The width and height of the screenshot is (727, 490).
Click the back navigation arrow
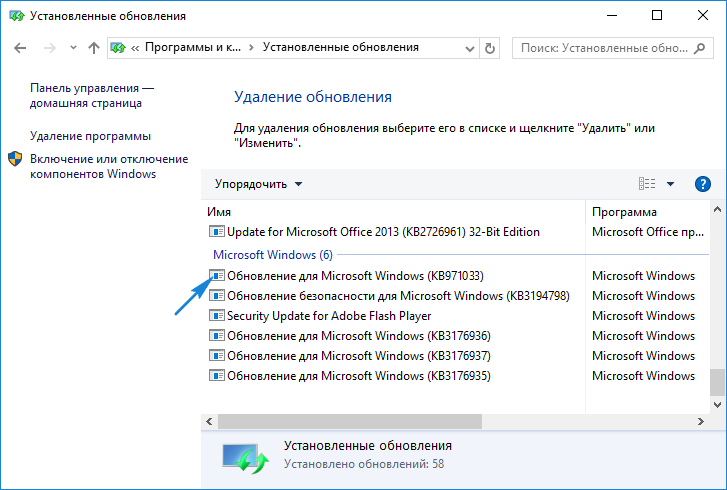click(22, 48)
